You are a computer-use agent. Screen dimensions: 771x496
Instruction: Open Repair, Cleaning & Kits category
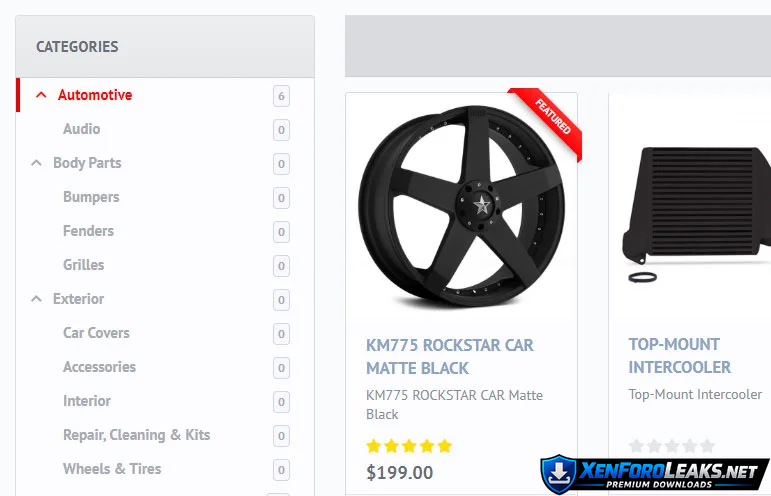pos(136,435)
